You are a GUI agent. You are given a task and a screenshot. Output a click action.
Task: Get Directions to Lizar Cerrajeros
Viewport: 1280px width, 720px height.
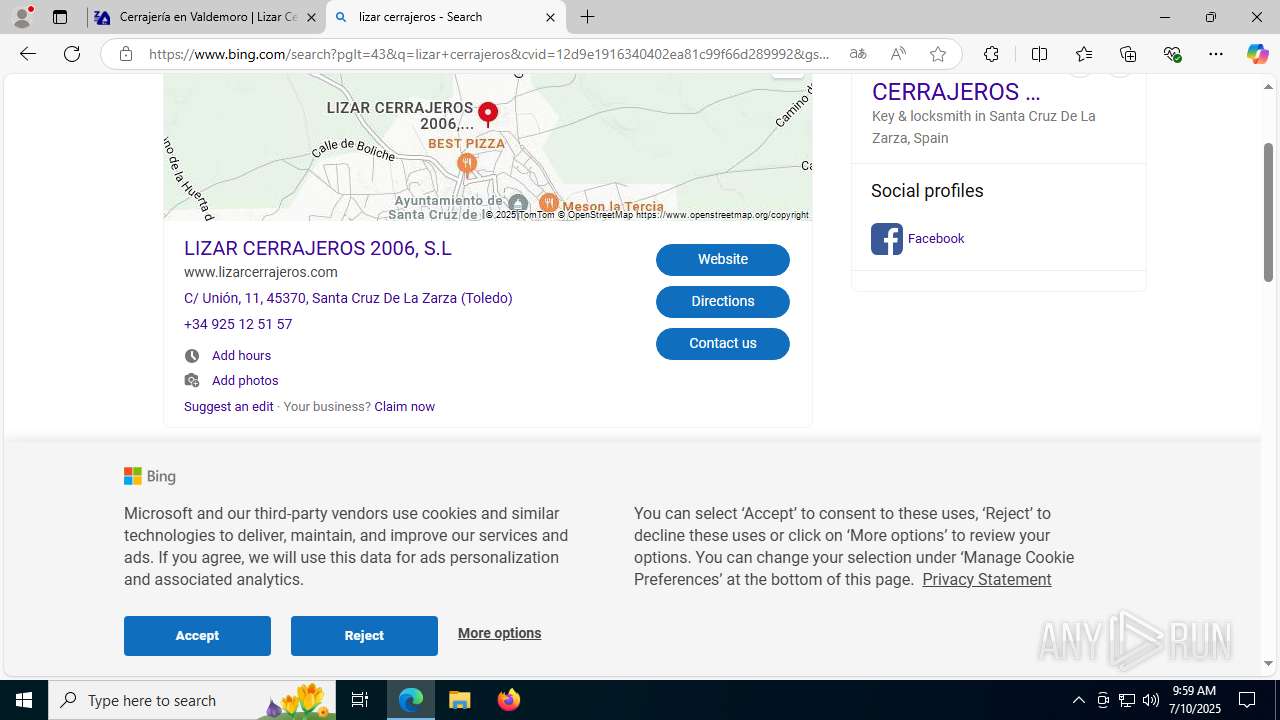tap(723, 302)
